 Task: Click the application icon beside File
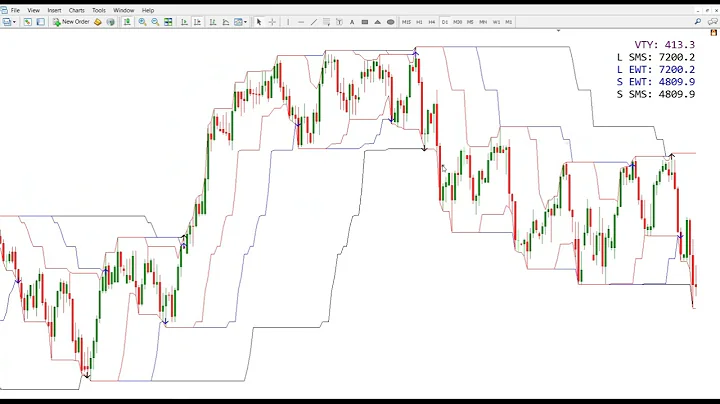(4, 10)
